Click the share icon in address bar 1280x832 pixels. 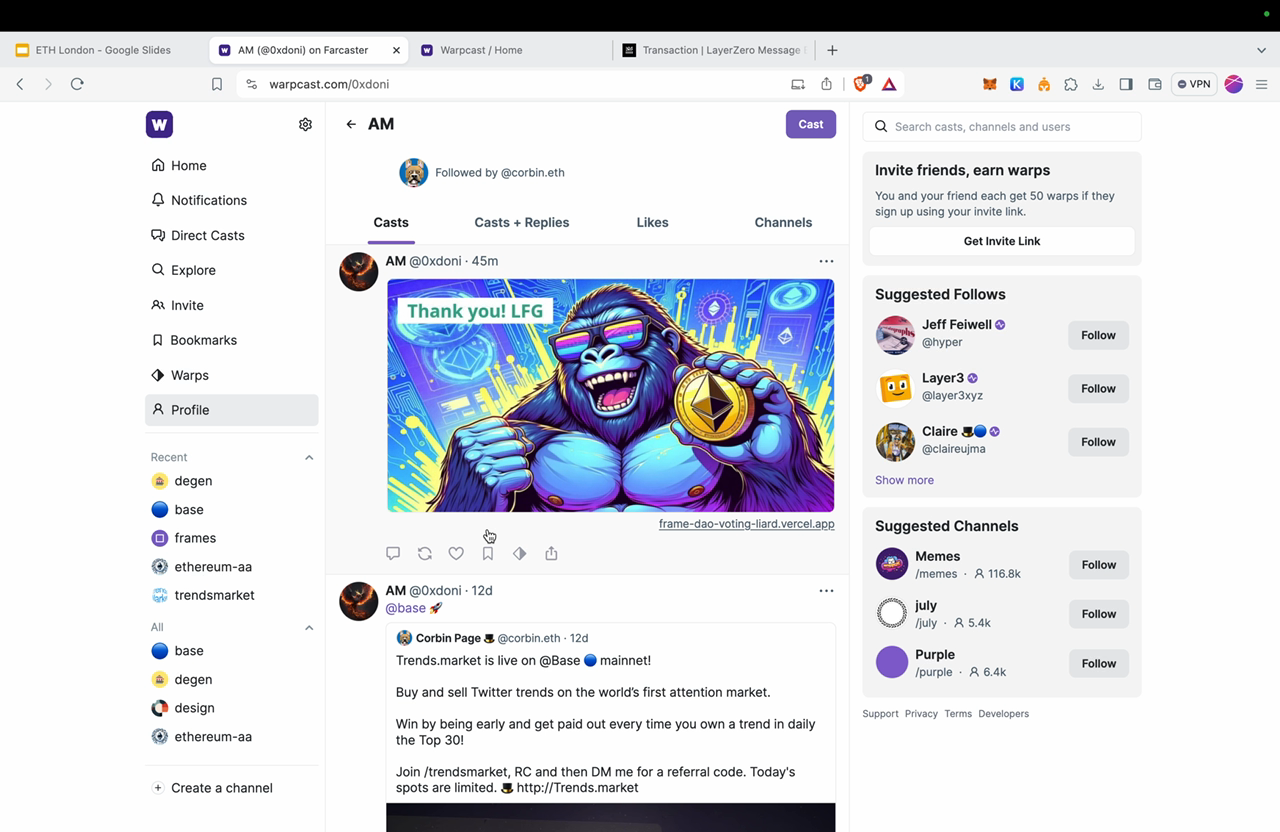pyautogui.click(x=826, y=84)
